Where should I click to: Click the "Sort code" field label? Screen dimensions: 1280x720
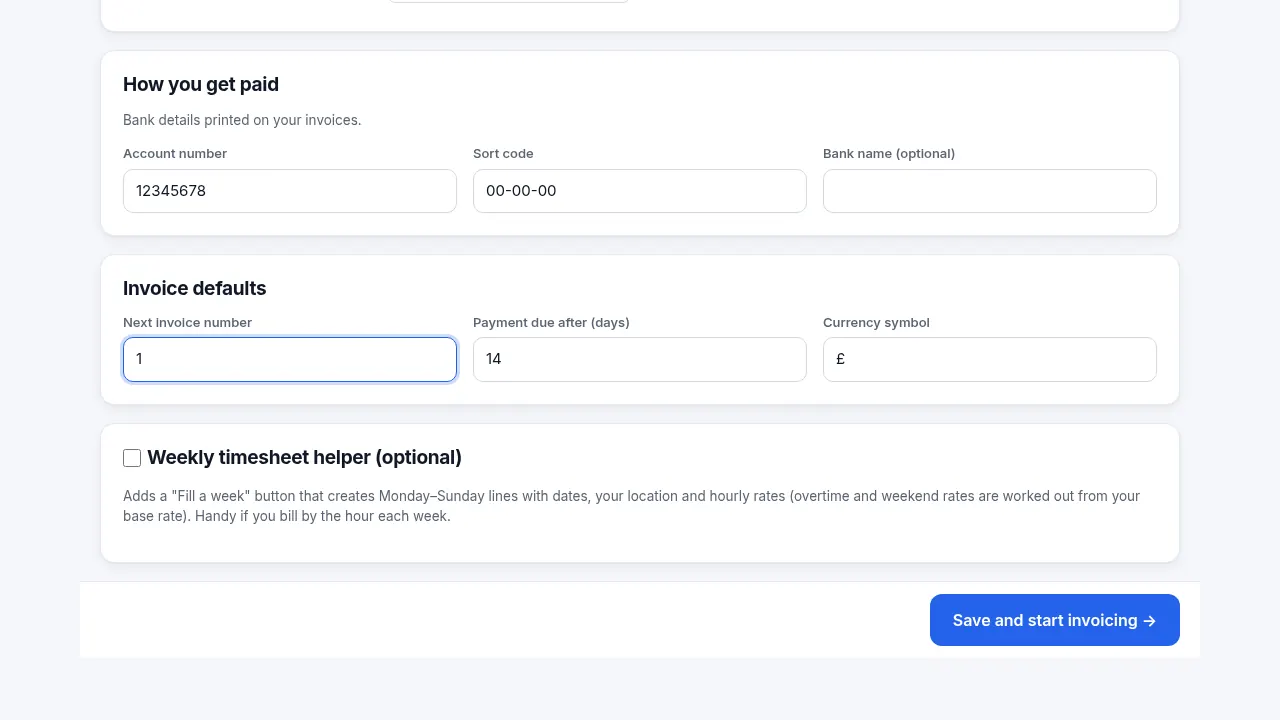pyautogui.click(x=503, y=153)
